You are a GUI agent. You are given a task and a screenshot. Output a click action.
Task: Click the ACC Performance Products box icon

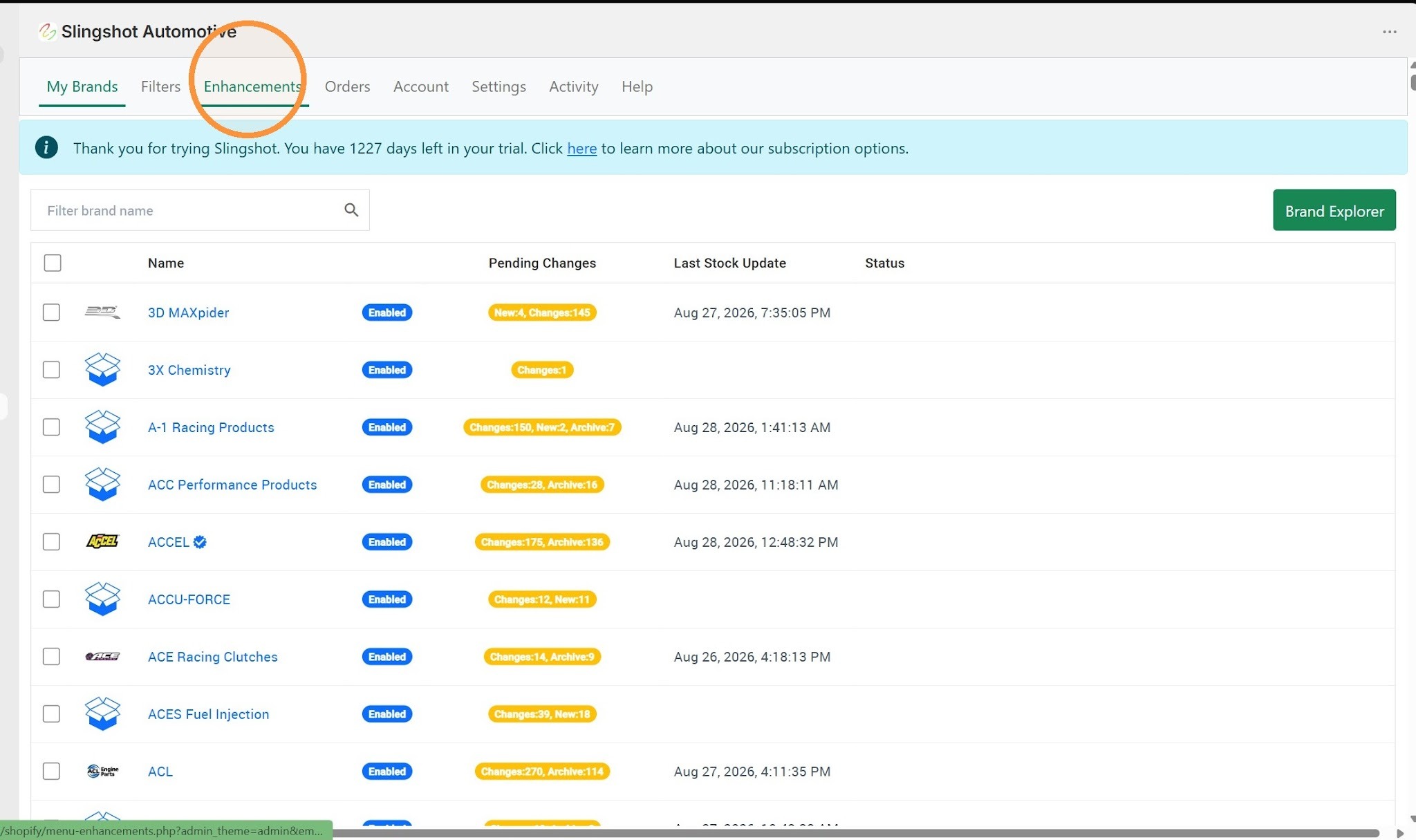pyautogui.click(x=102, y=485)
